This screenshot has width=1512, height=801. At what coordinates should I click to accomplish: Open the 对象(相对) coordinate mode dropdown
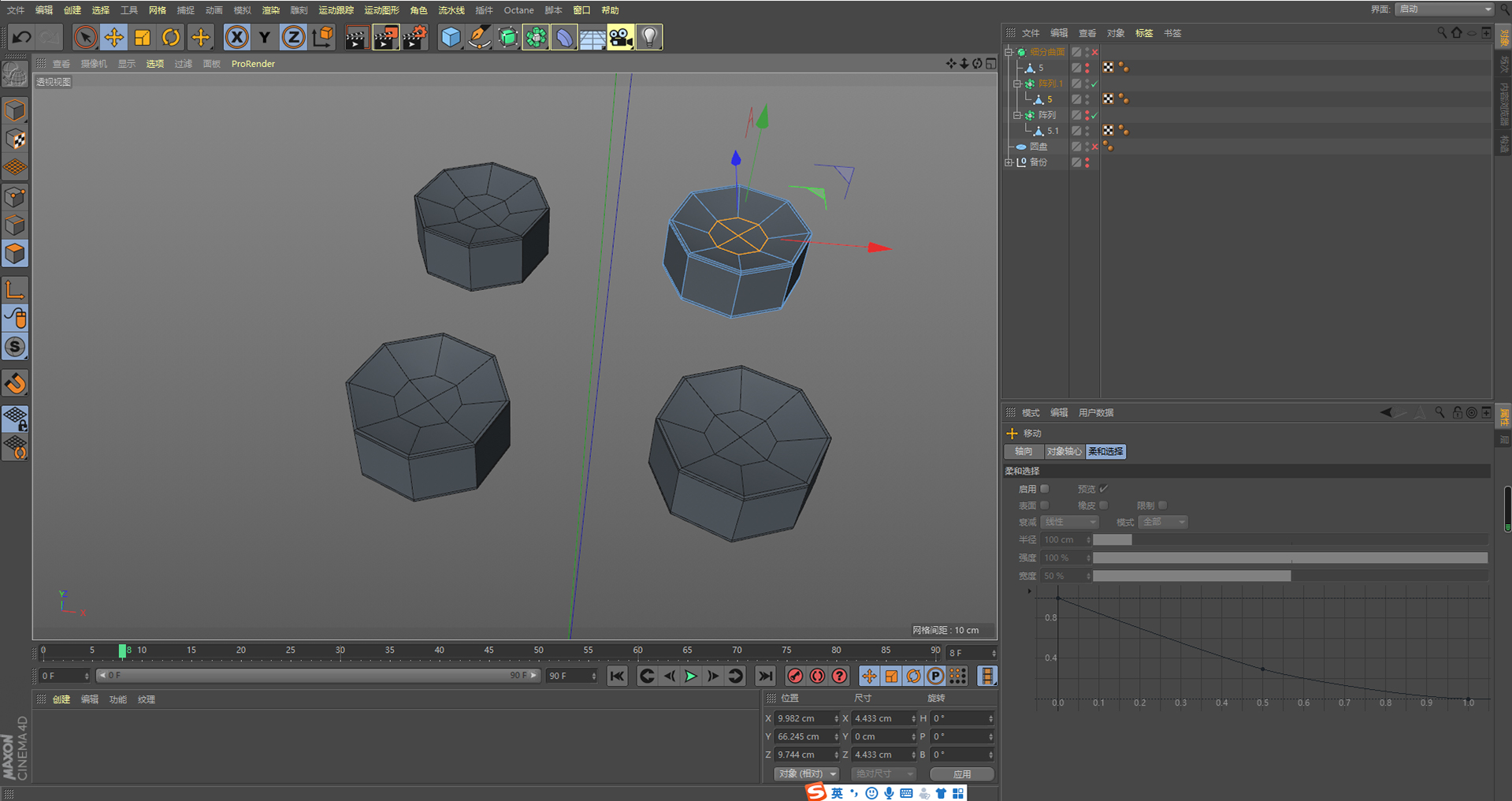click(807, 774)
